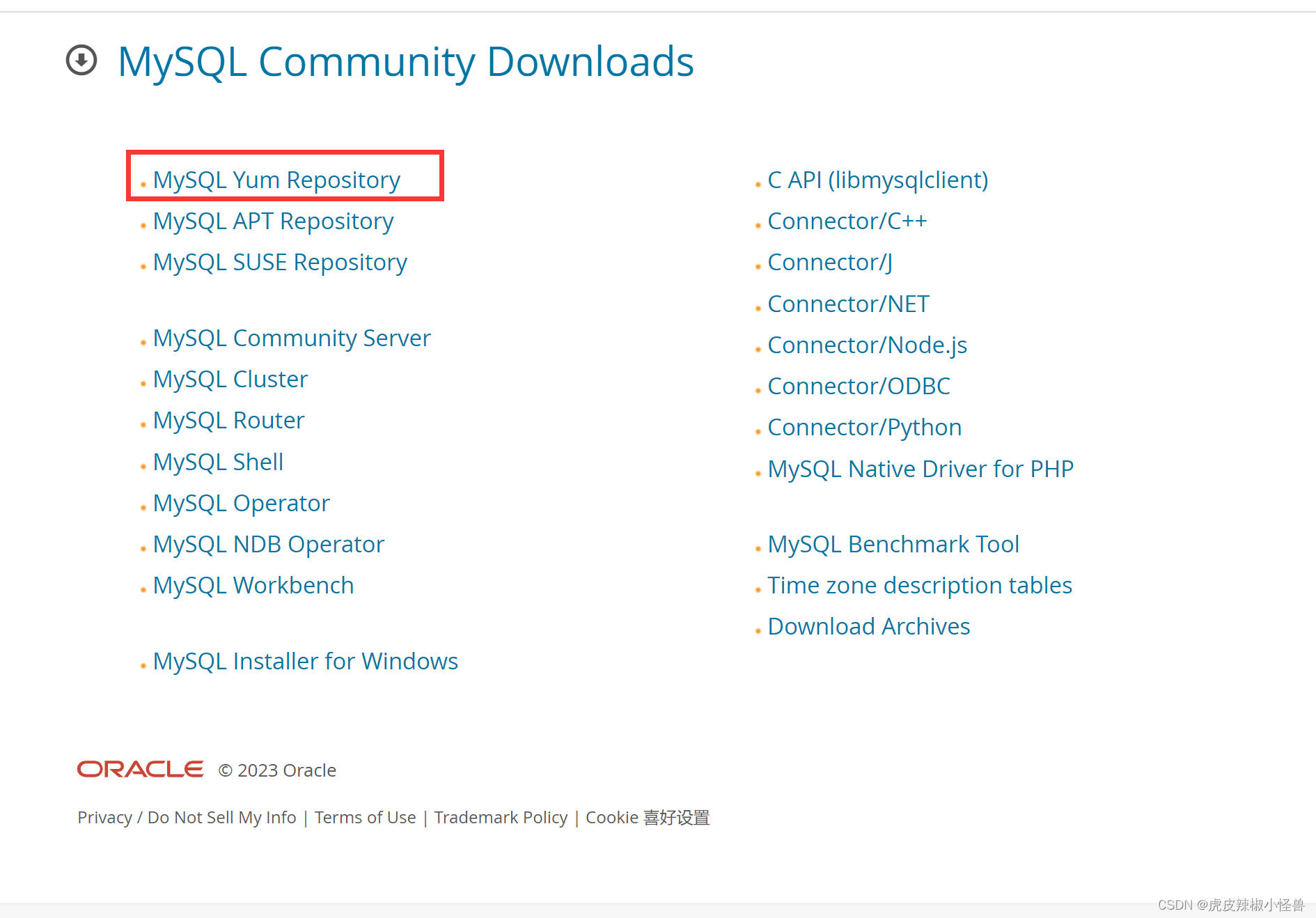Open MySQL NDB Operator link

[268, 544]
